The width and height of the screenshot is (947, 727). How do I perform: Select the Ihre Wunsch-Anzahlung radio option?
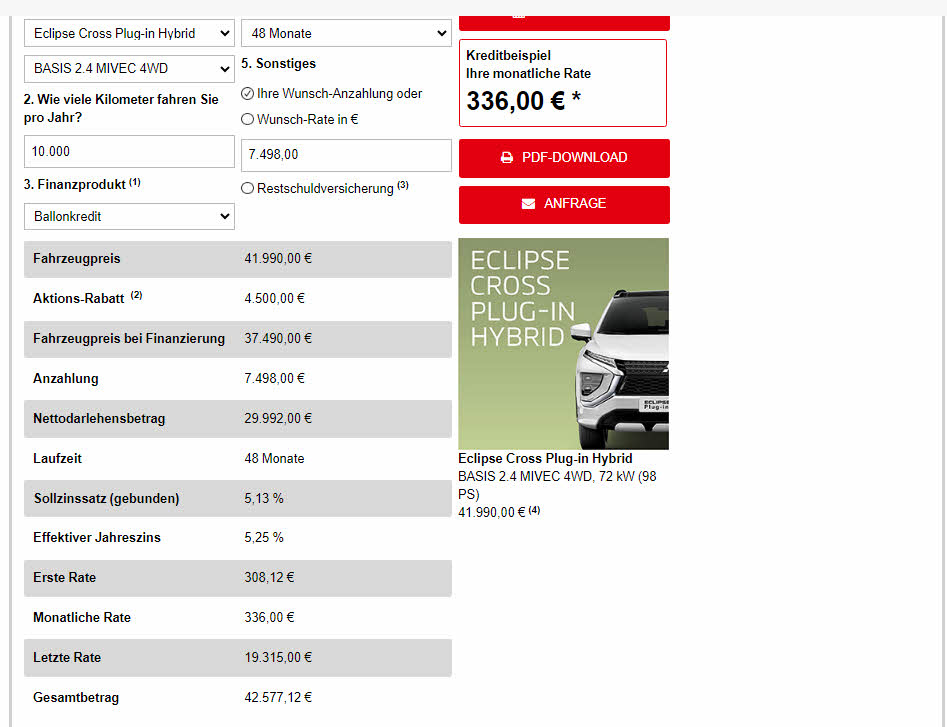point(247,94)
